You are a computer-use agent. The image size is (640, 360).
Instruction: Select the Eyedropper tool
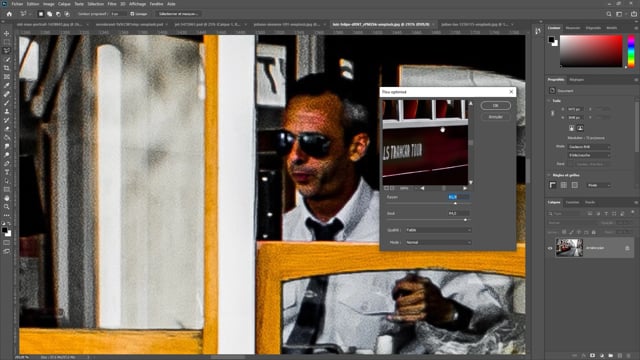point(7,85)
